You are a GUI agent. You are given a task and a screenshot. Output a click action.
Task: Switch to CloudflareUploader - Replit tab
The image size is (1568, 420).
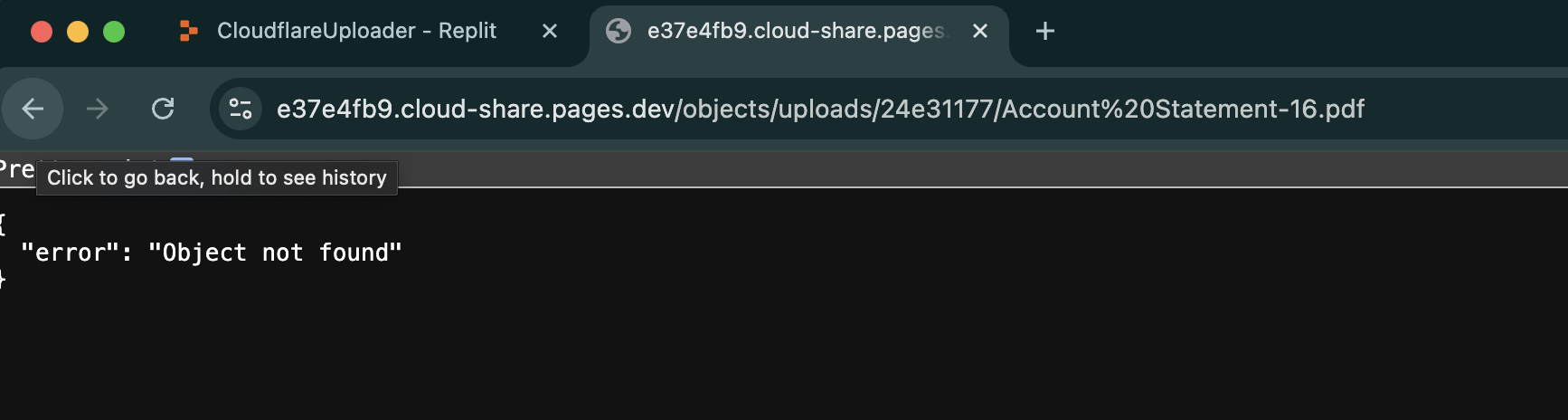click(x=357, y=31)
